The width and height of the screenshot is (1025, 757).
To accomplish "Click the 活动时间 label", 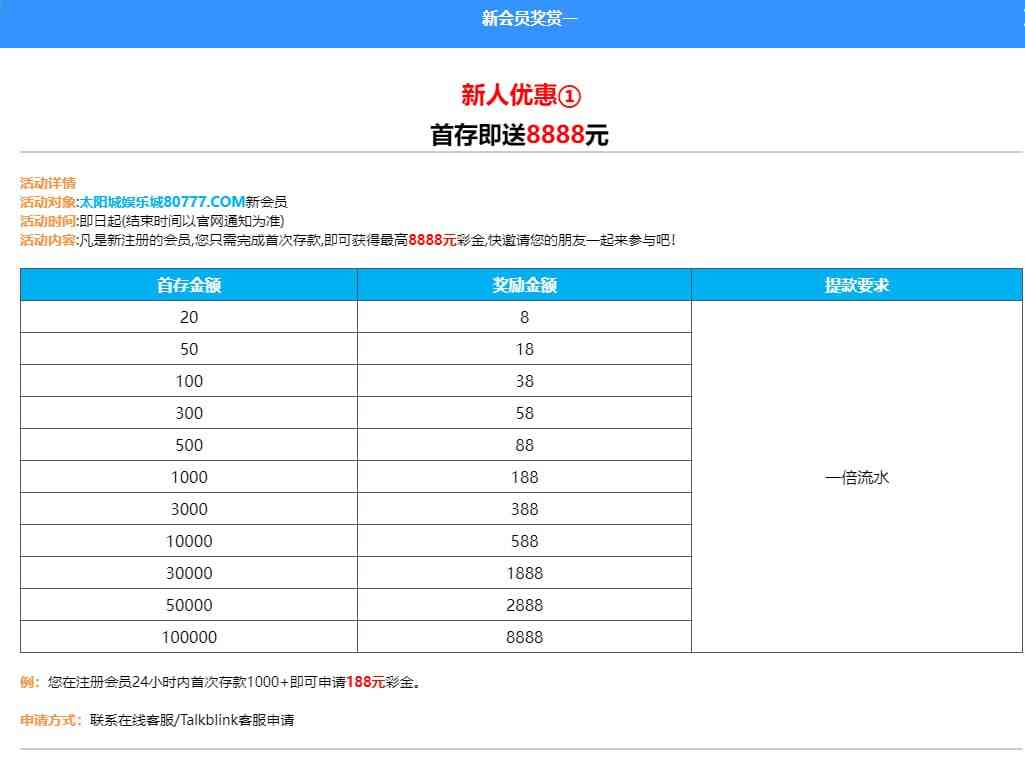I will (x=48, y=221).
